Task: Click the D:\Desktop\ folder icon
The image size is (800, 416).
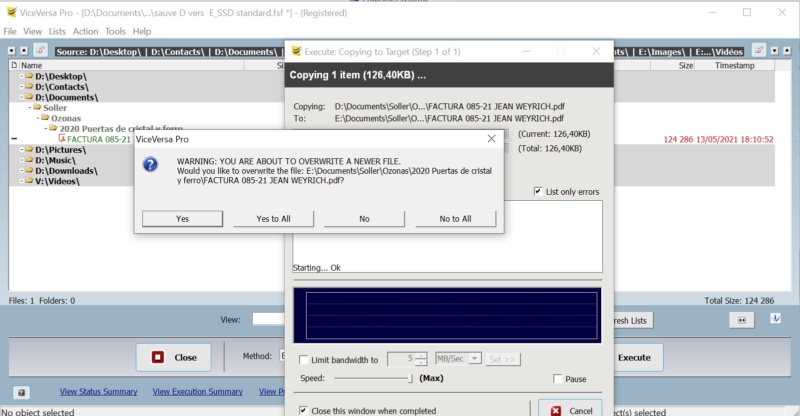Action: point(30,76)
